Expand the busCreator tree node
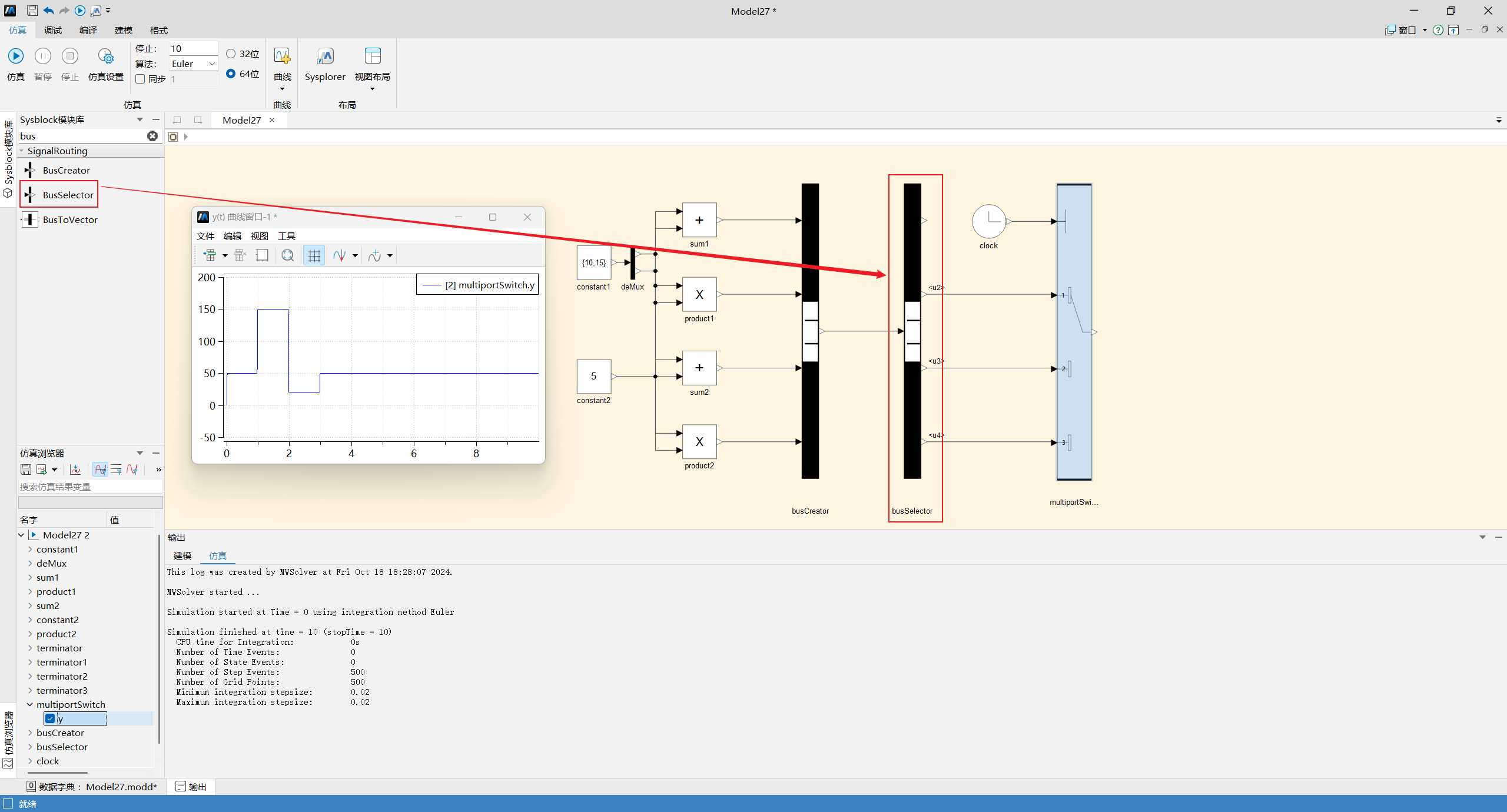 coord(30,733)
